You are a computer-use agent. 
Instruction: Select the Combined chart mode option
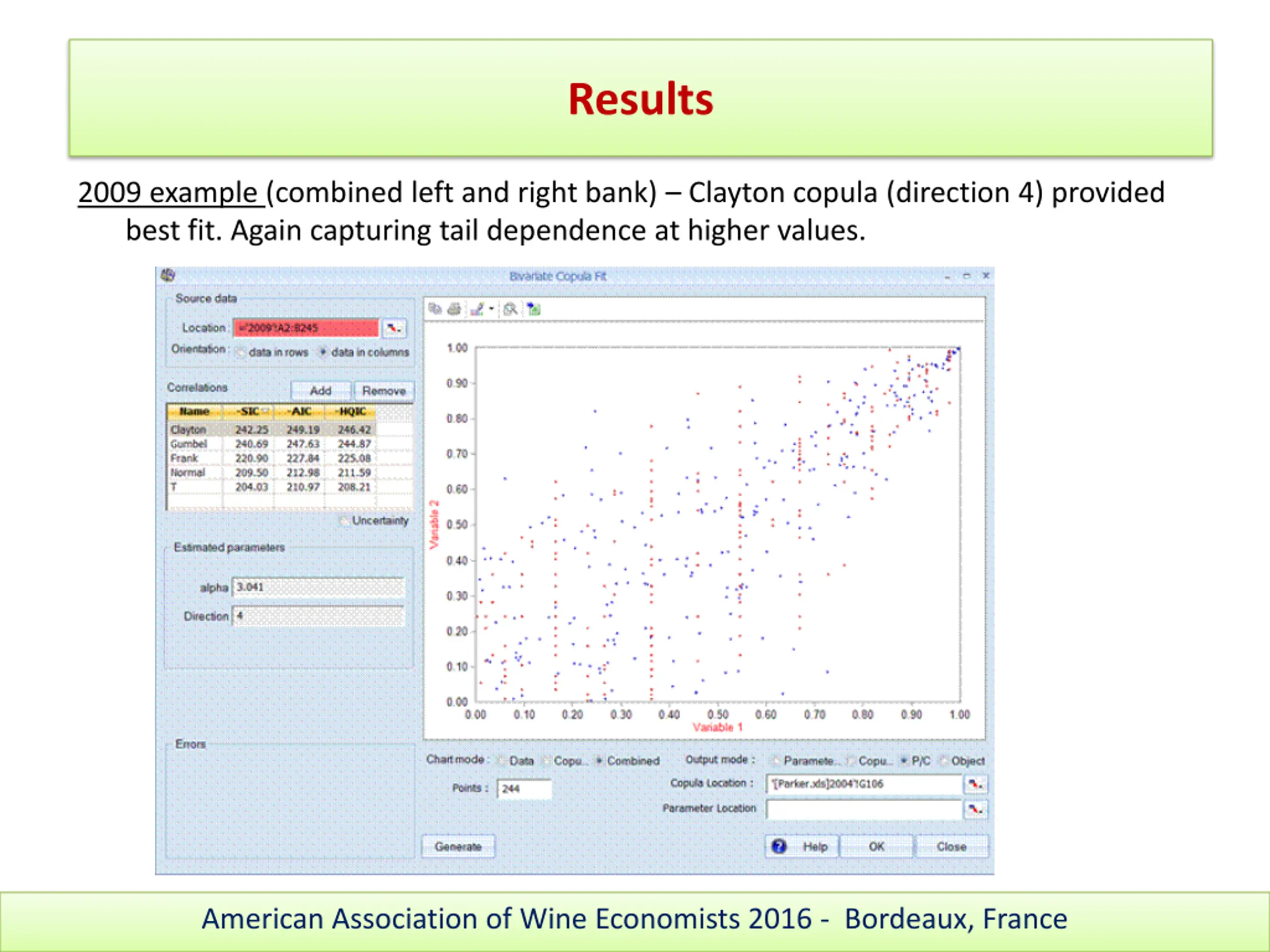[599, 760]
